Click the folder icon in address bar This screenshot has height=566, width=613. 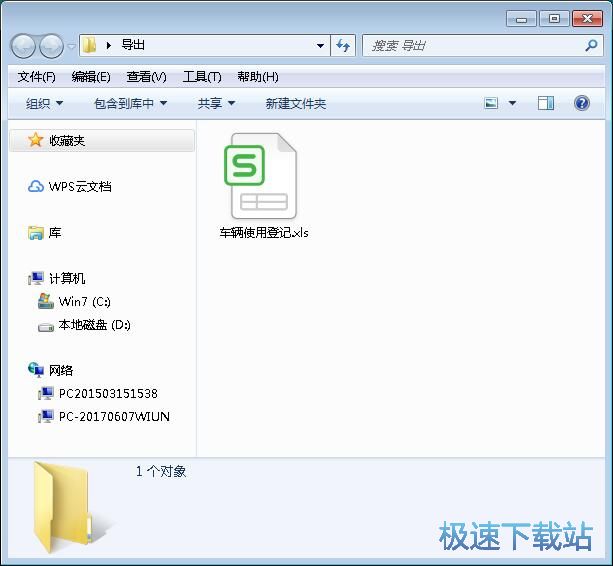(90, 45)
